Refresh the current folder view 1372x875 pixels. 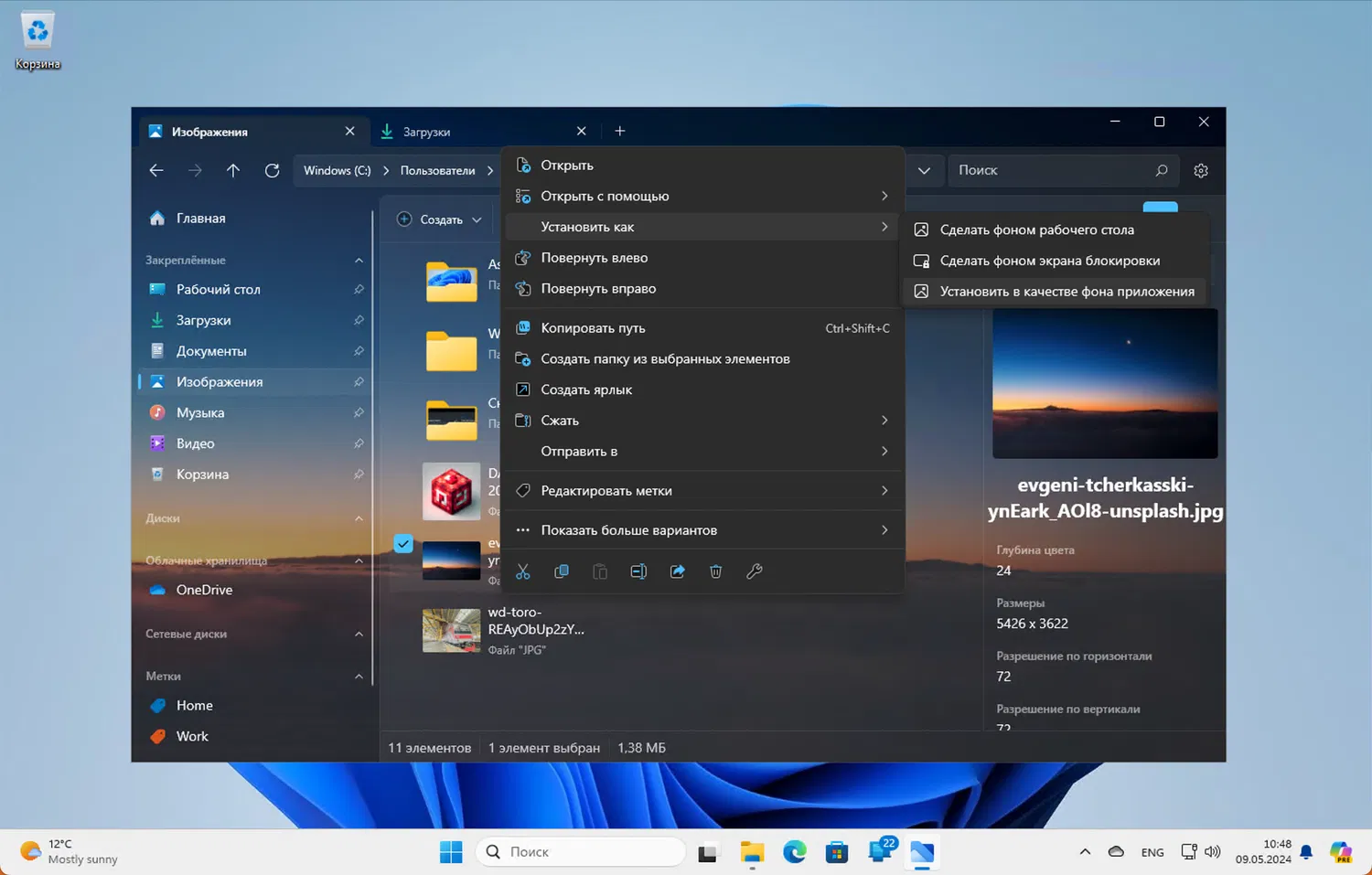click(x=272, y=171)
